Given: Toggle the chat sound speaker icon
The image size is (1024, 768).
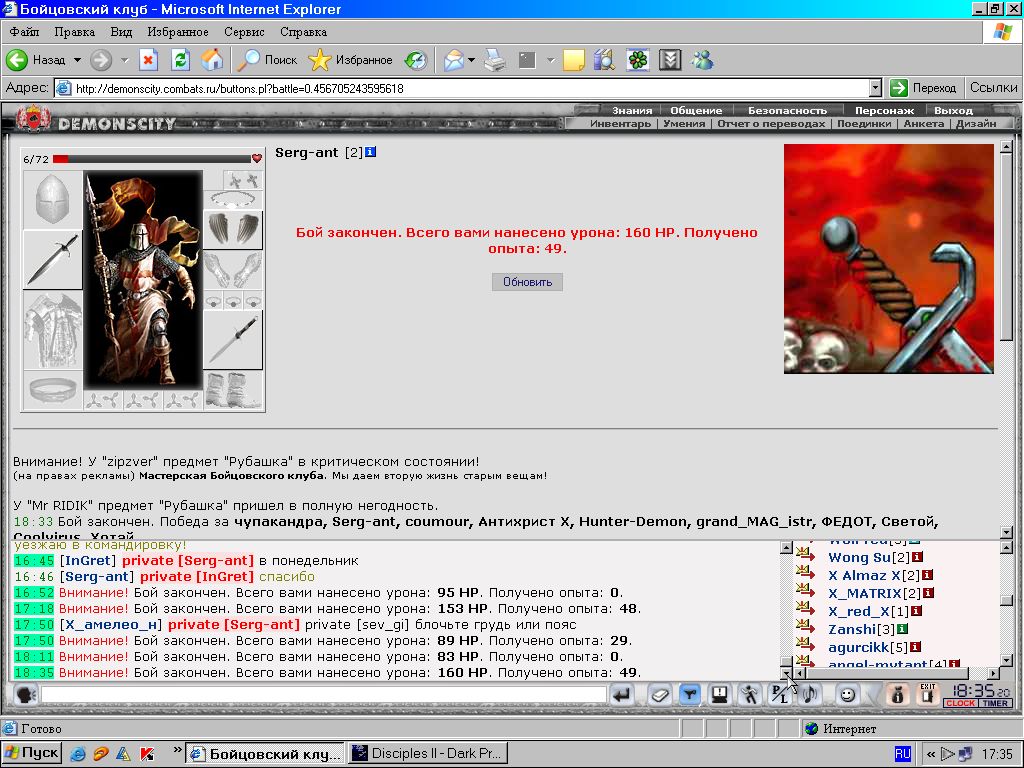Looking at the screenshot, I should pos(810,695).
